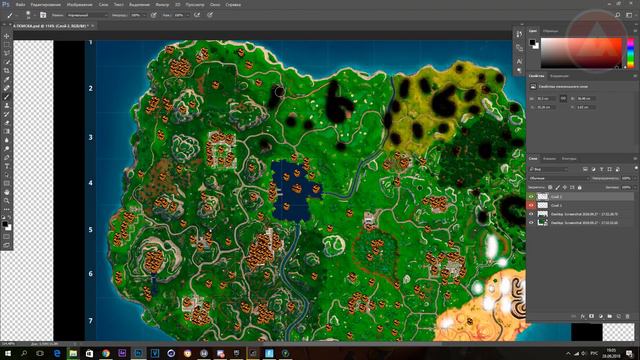Viewport: 640px width, 360px height.
Task: Select the Brush tool in the toolbox
Action: coord(7,97)
